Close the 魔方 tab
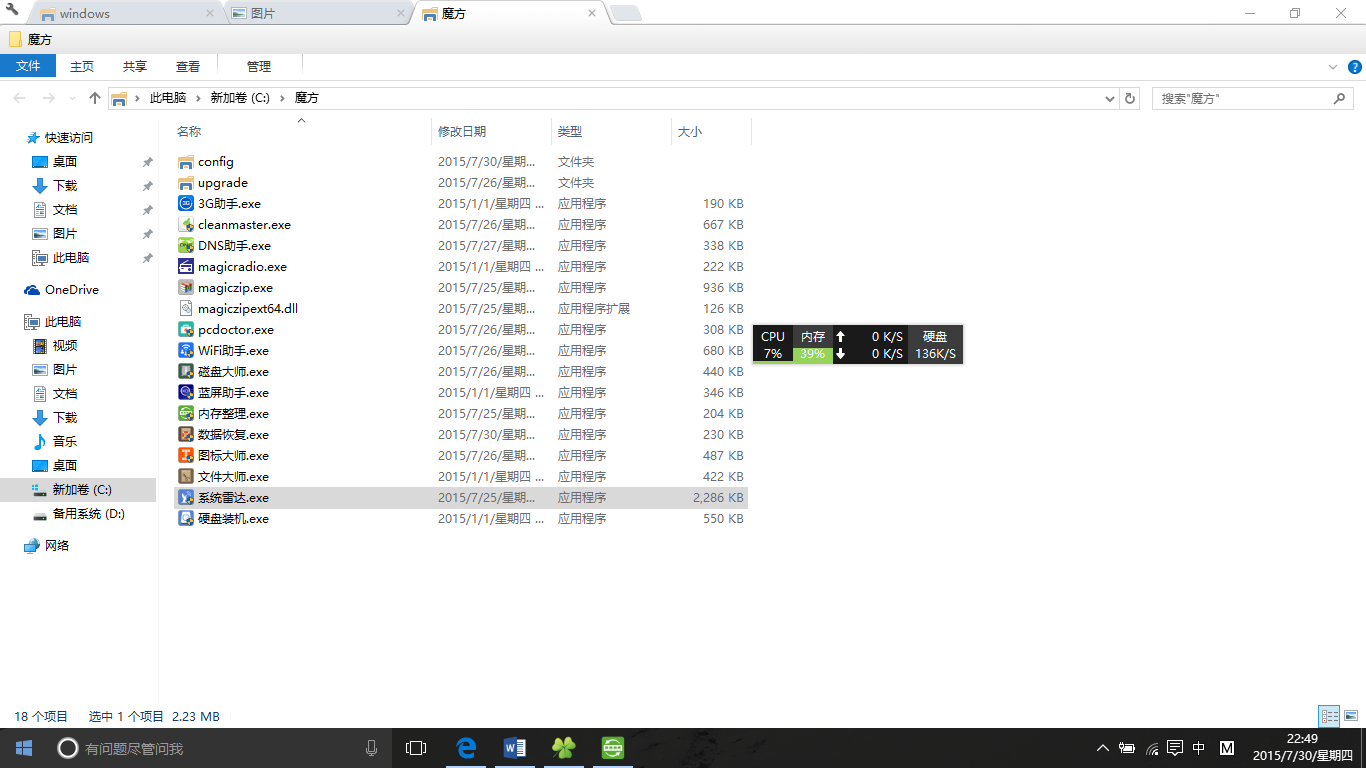This screenshot has width=1366, height=768. pos(592,14)
